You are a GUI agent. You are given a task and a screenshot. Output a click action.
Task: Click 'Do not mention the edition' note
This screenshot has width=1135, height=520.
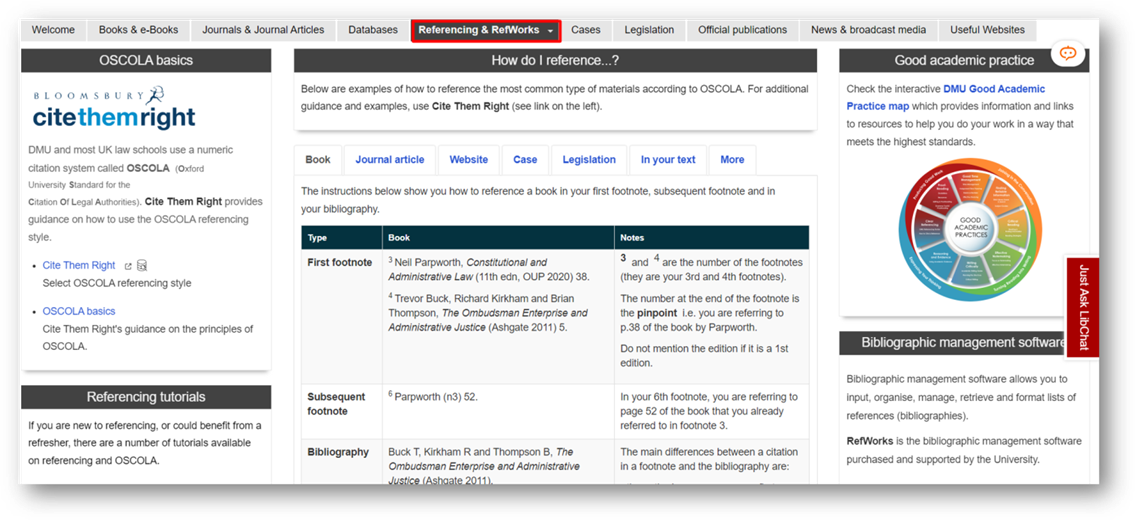(704, 356)
